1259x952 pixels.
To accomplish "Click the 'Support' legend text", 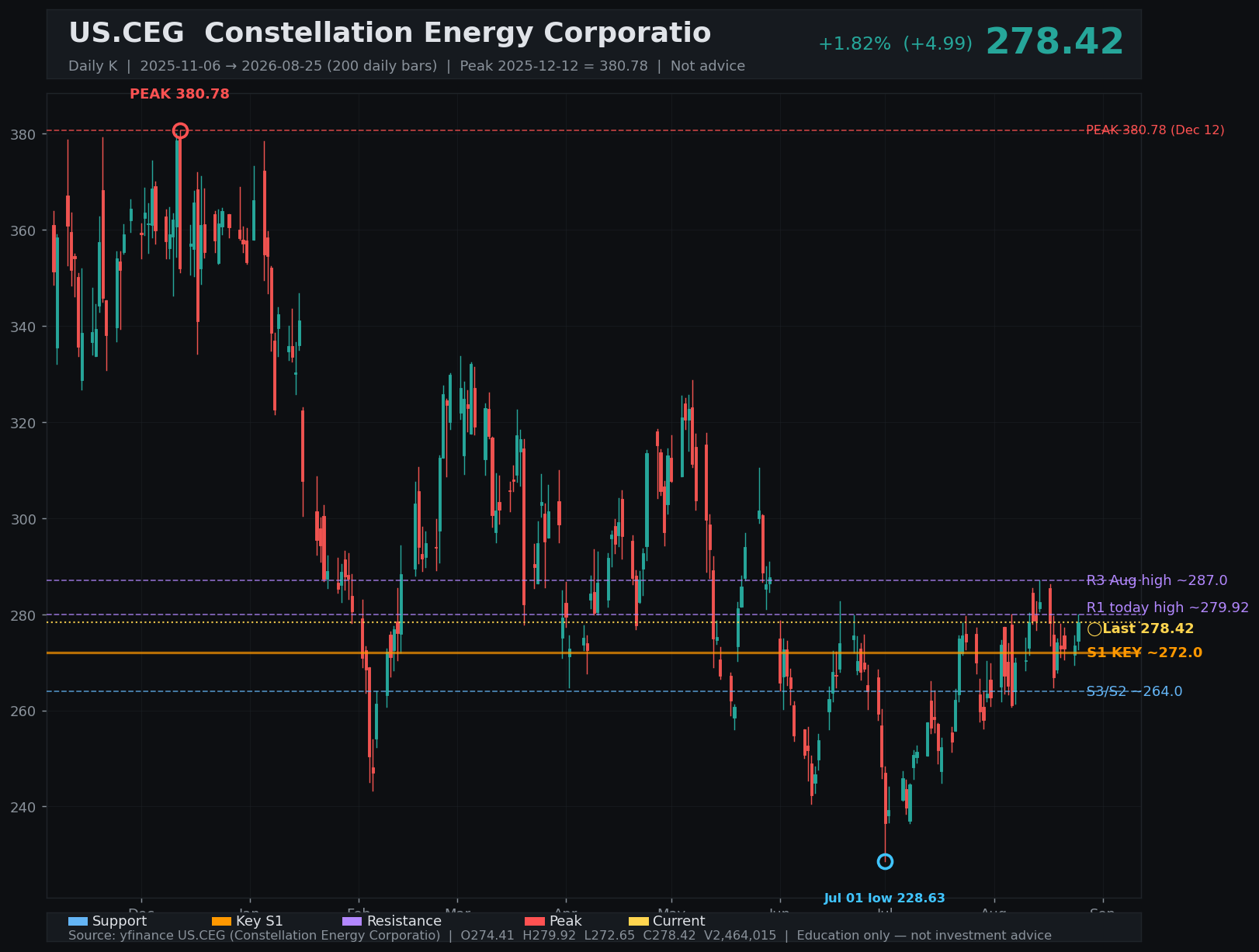I will click(x=120, y=922).
